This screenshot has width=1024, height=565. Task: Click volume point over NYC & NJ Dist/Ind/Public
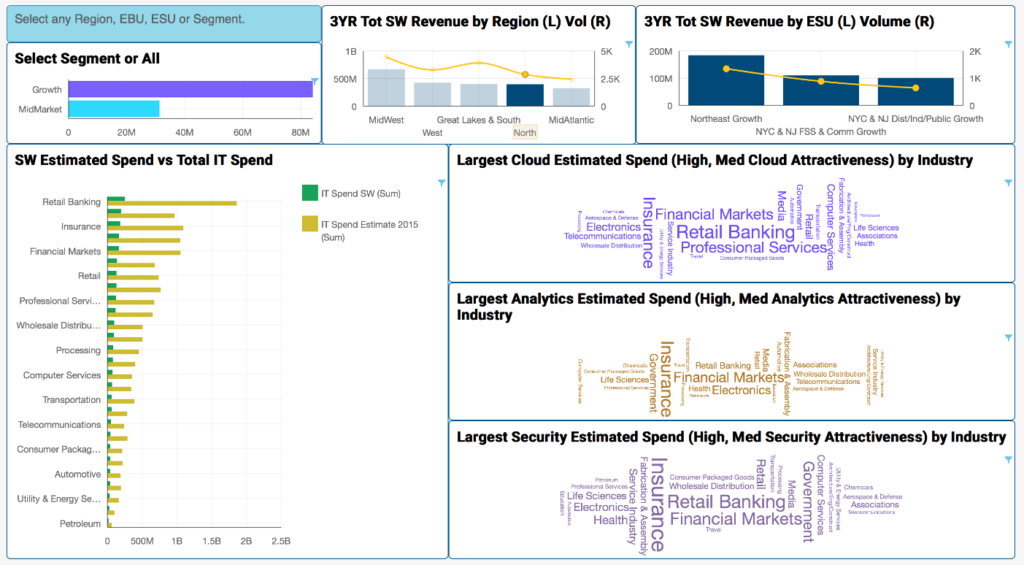[x=916, y=88]
